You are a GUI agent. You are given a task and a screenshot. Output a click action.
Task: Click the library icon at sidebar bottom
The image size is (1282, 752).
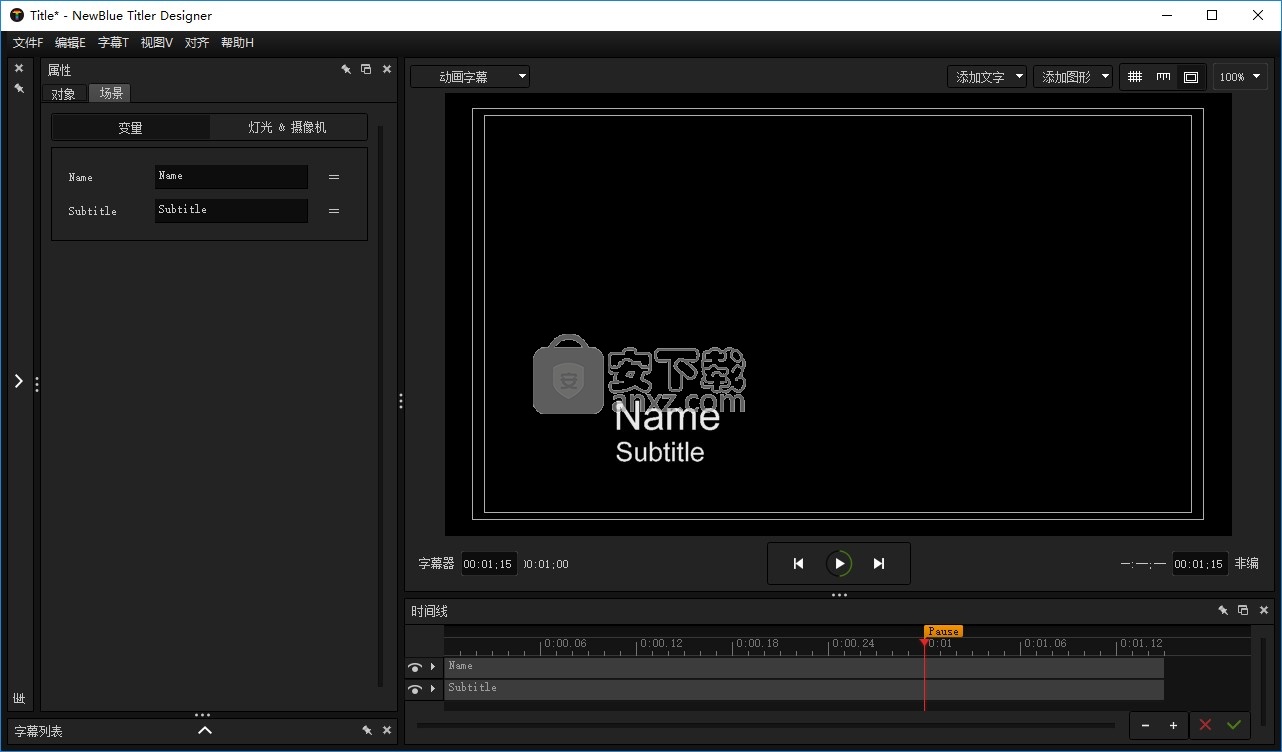19,698
